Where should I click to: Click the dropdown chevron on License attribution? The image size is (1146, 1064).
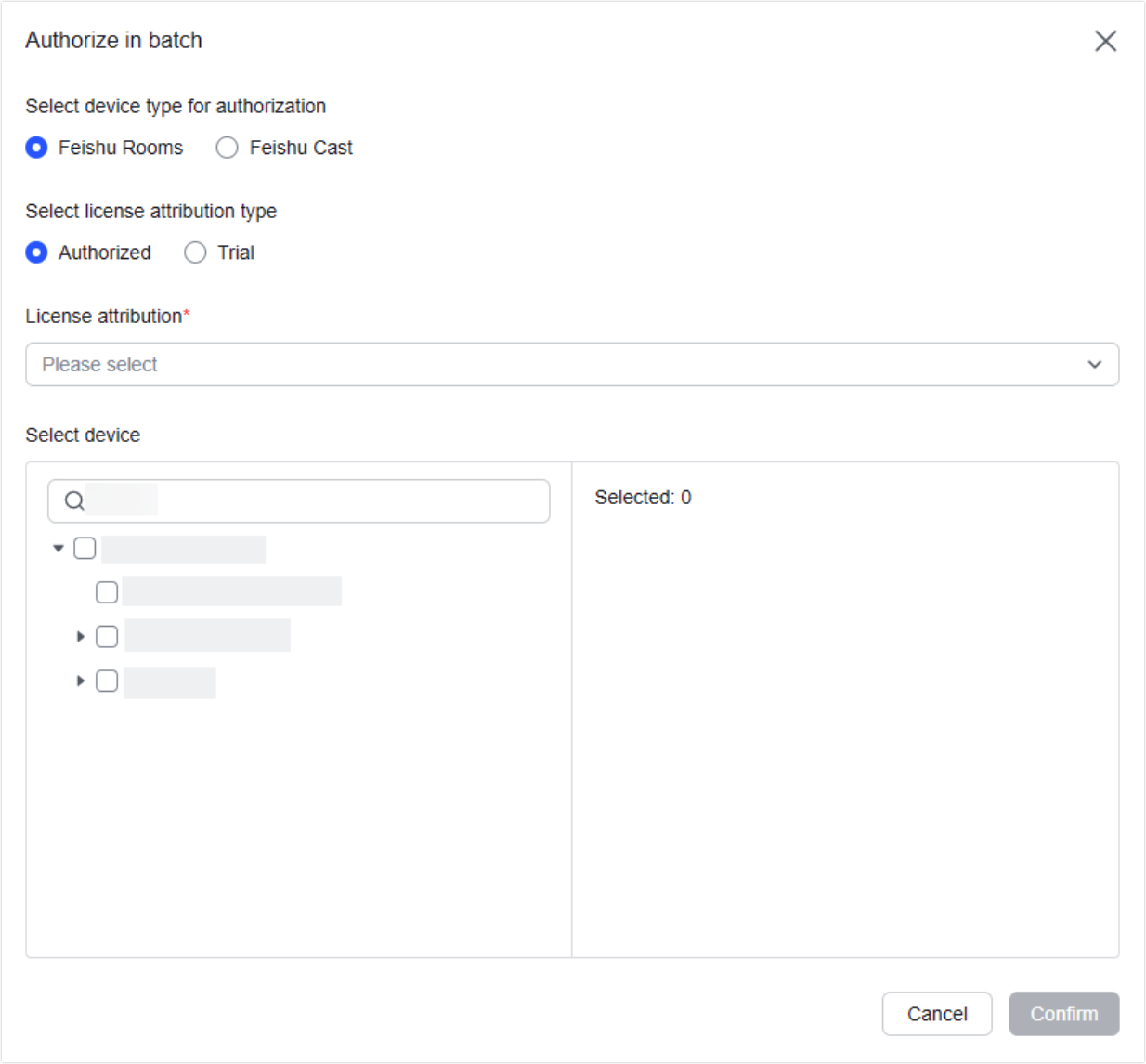click(x=1094, y=364)
